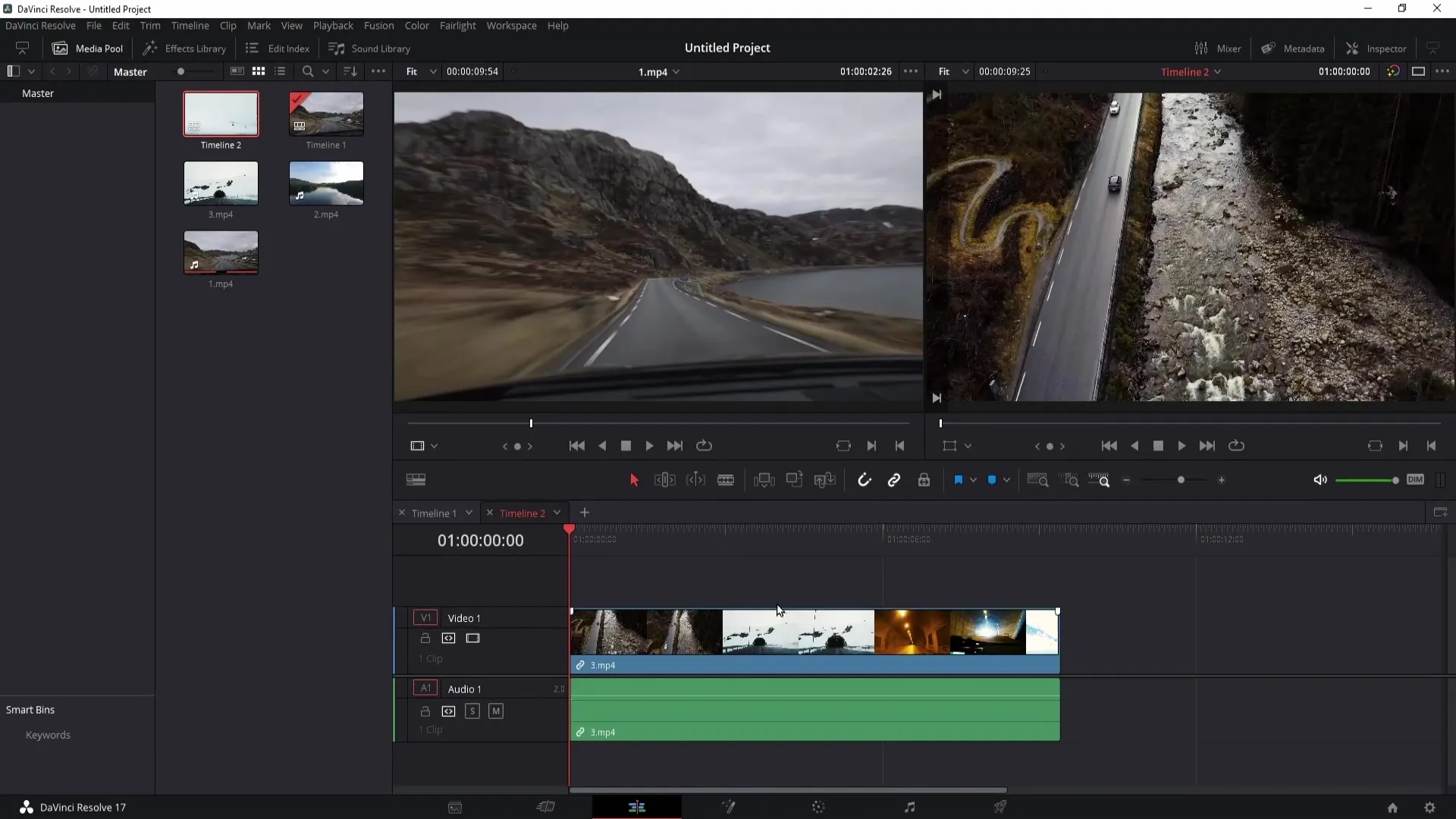This screenshot has width=1456, height=819.
Task: Open the media pool search options dropdown
Action: click(325, 71)
